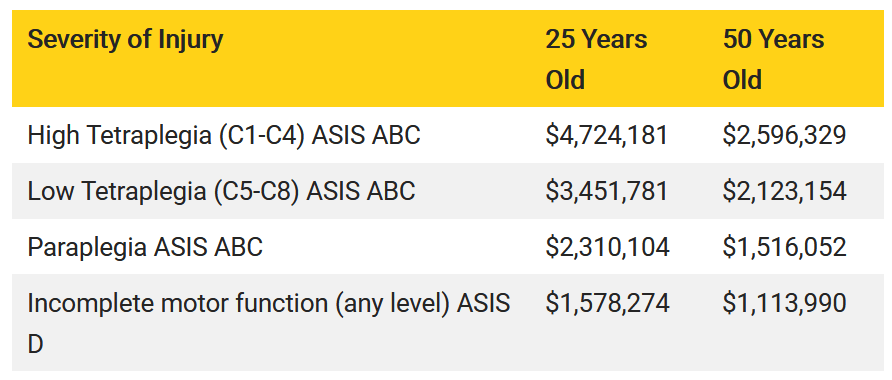
Task: Click the word Old under 25 Years
Action: (x=565, y=80)
